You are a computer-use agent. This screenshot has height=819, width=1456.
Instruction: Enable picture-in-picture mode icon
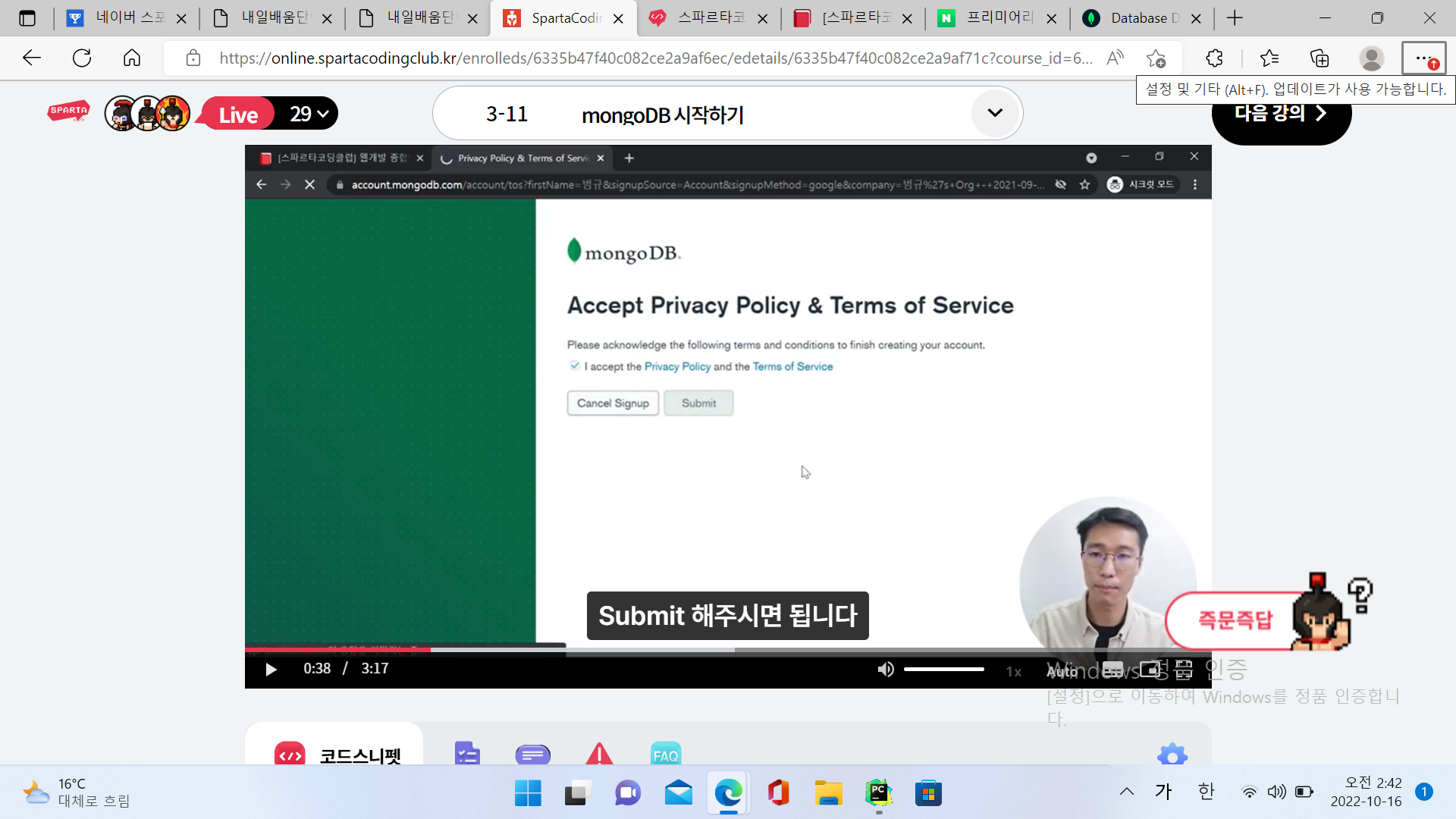(1150, 670)
